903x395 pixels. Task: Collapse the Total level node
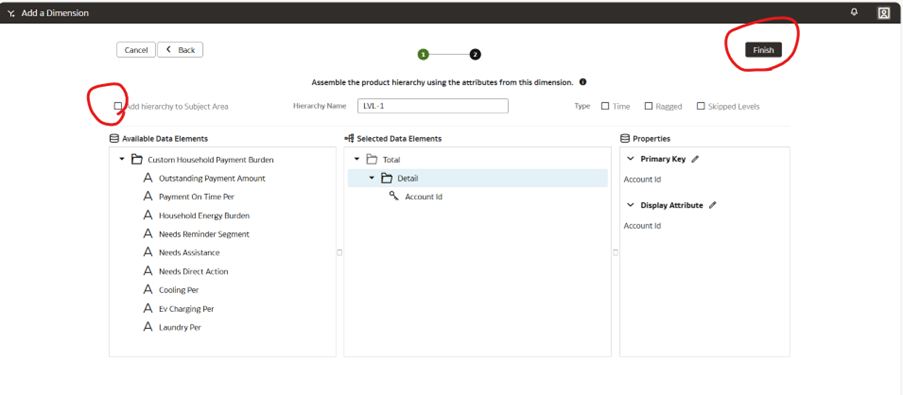click(x=356, y=159)
